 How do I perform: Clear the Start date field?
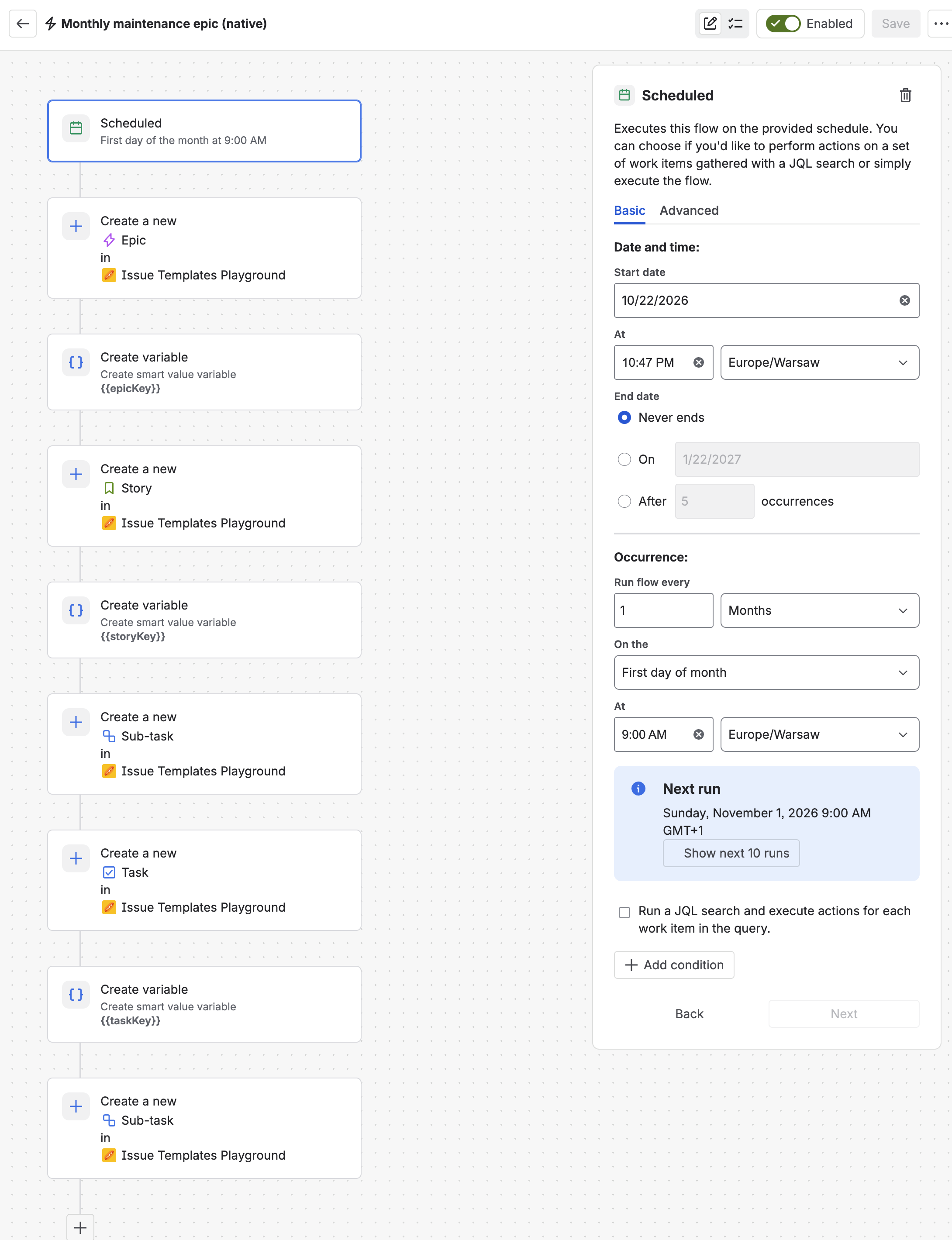coord(904,300)
